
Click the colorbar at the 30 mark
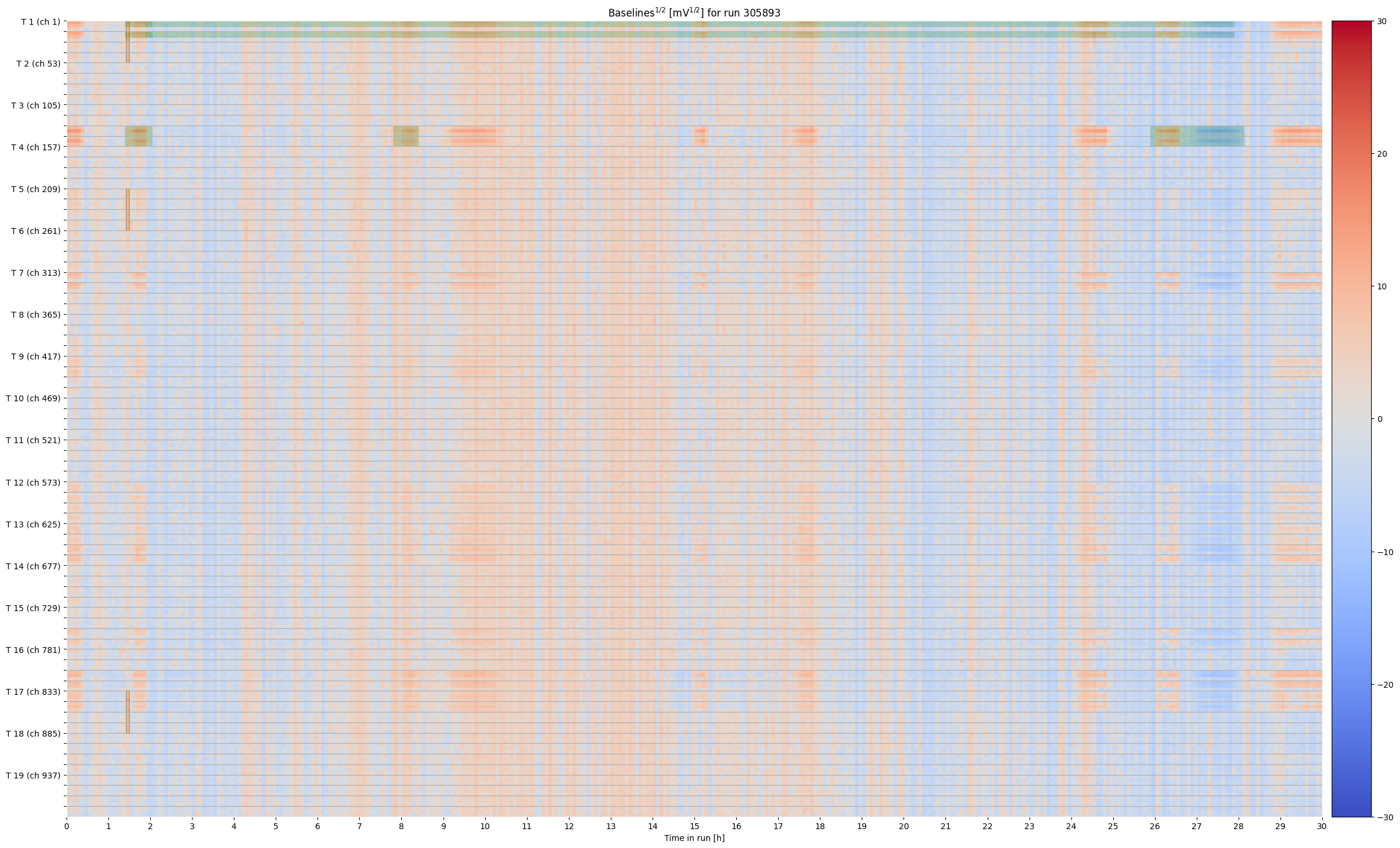[1352, 22]
